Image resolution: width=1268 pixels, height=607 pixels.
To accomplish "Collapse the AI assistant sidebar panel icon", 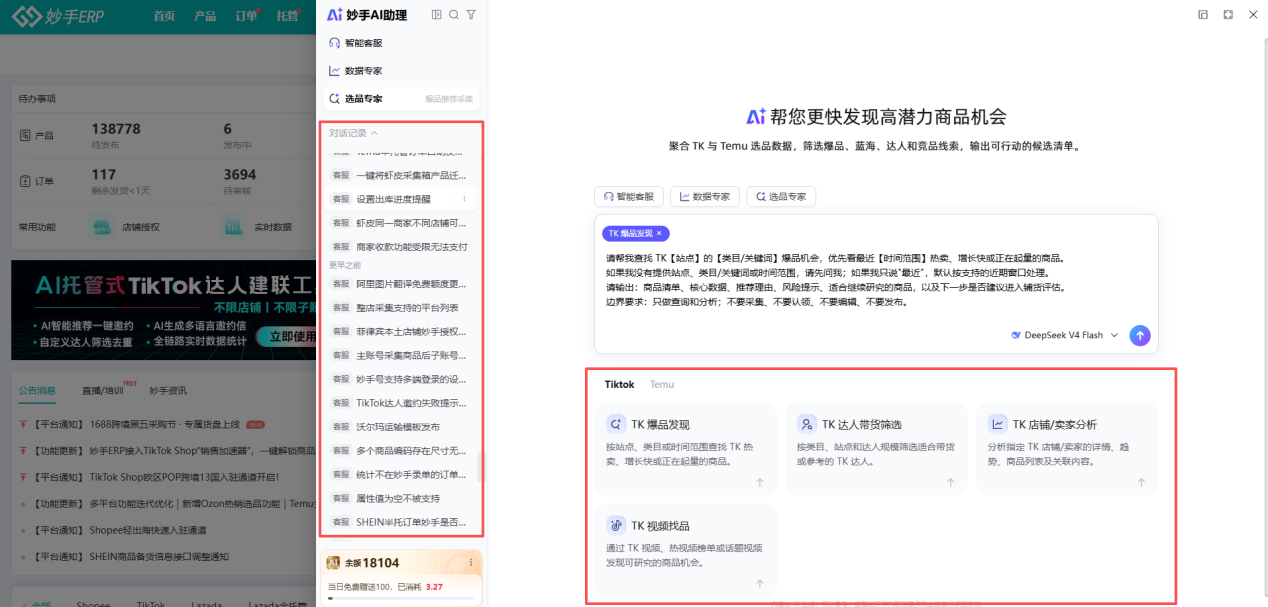I will pos(436,15).
